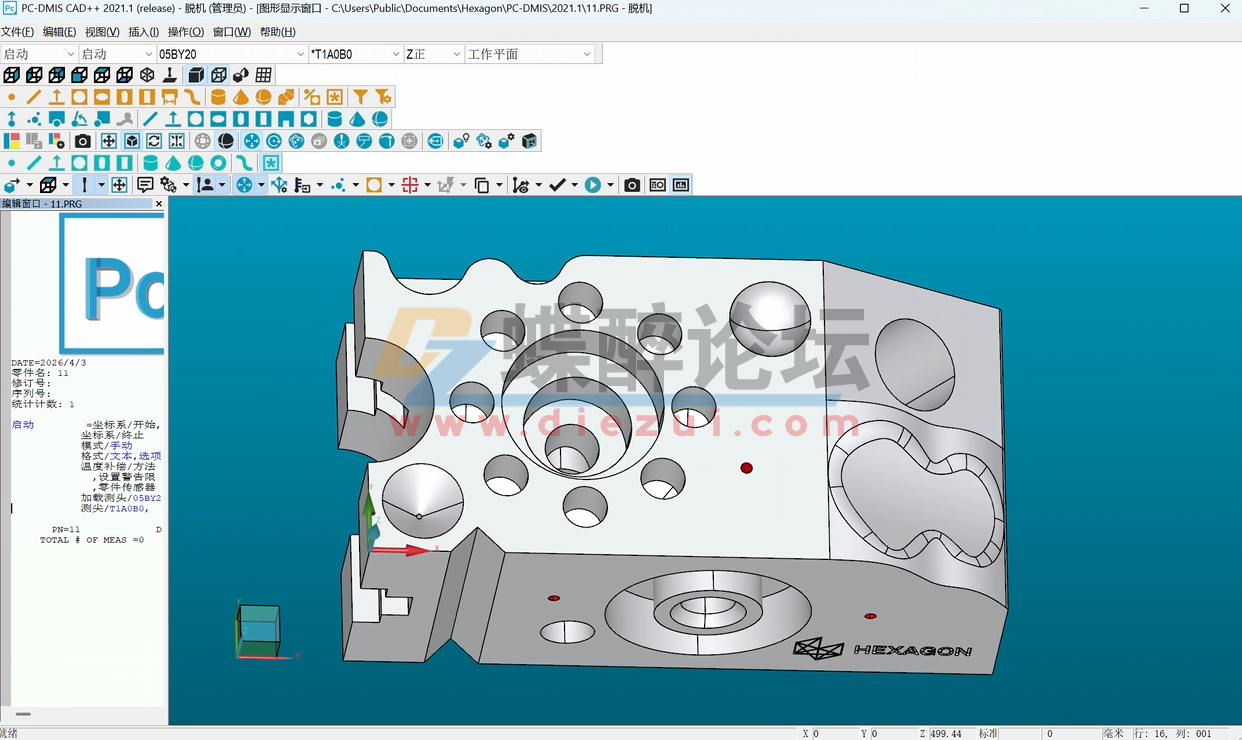Click the blue 启动 alignment text in edit window
The image size is (1242, 740).
pos(22,424)
